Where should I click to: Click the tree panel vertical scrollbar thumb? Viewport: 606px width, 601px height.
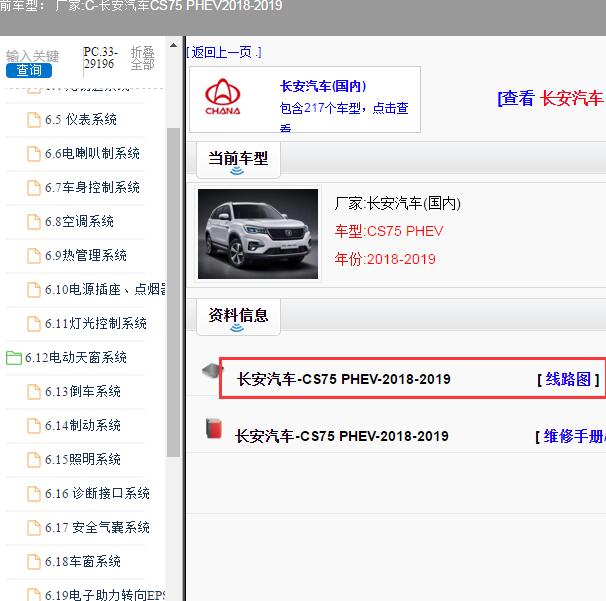click(174, 292)
